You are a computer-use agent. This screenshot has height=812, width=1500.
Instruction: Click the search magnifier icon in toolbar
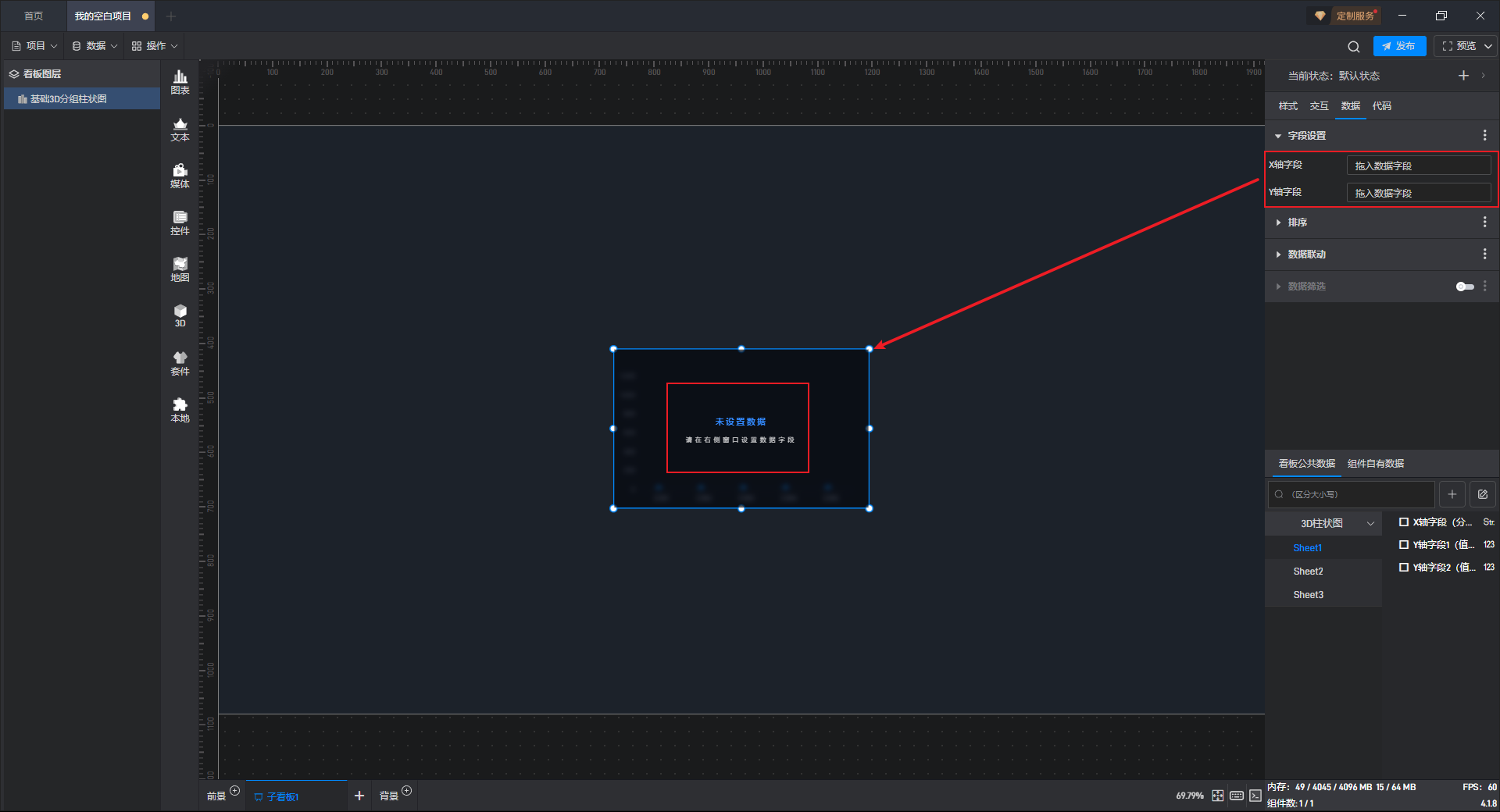tap(1354, 47)
